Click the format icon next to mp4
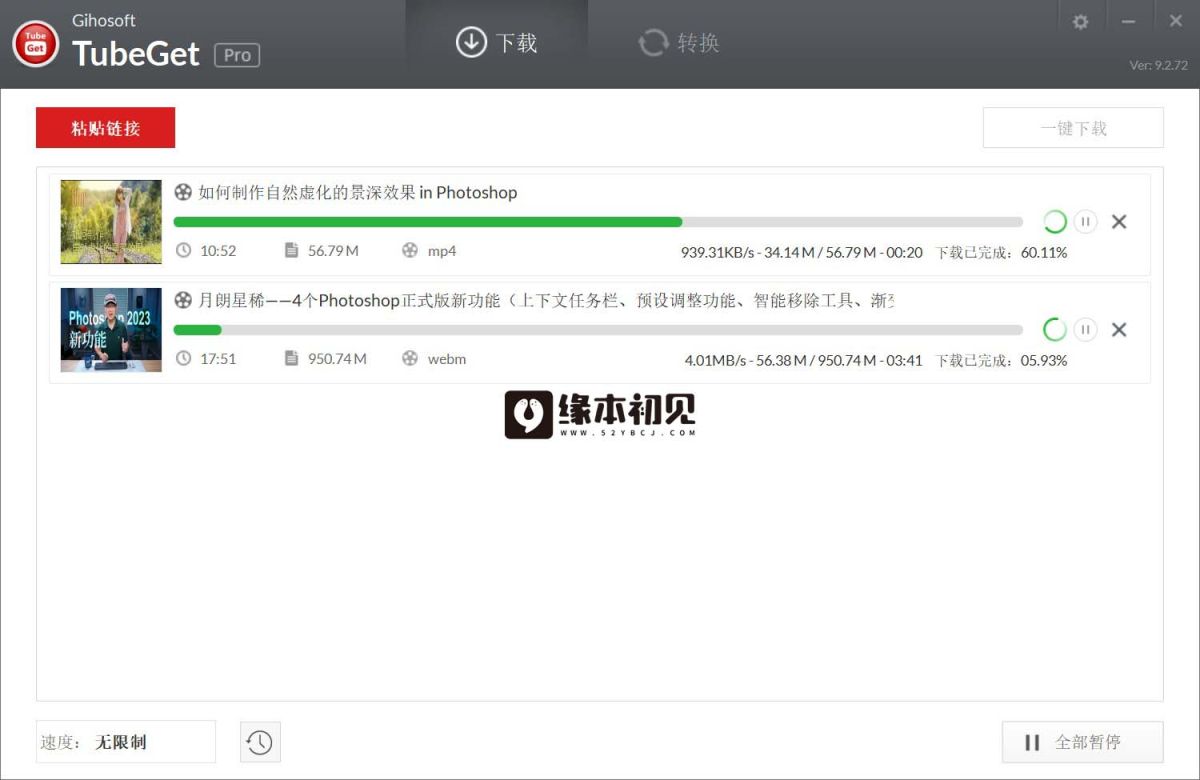 click(x=410, y=250)
